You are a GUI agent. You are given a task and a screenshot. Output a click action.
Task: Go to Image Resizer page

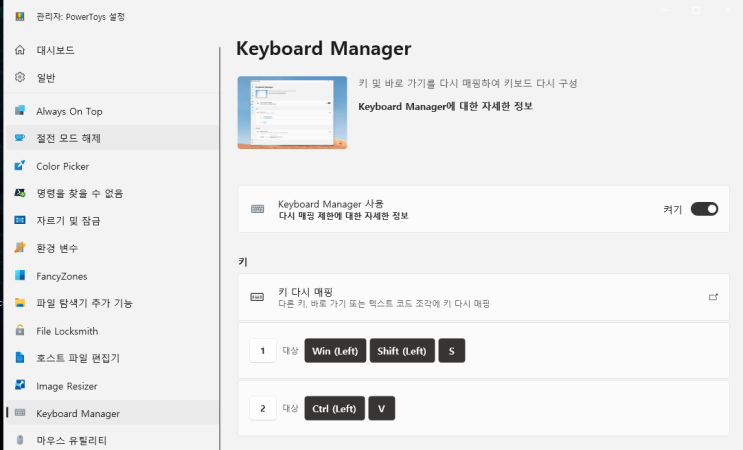112,386
